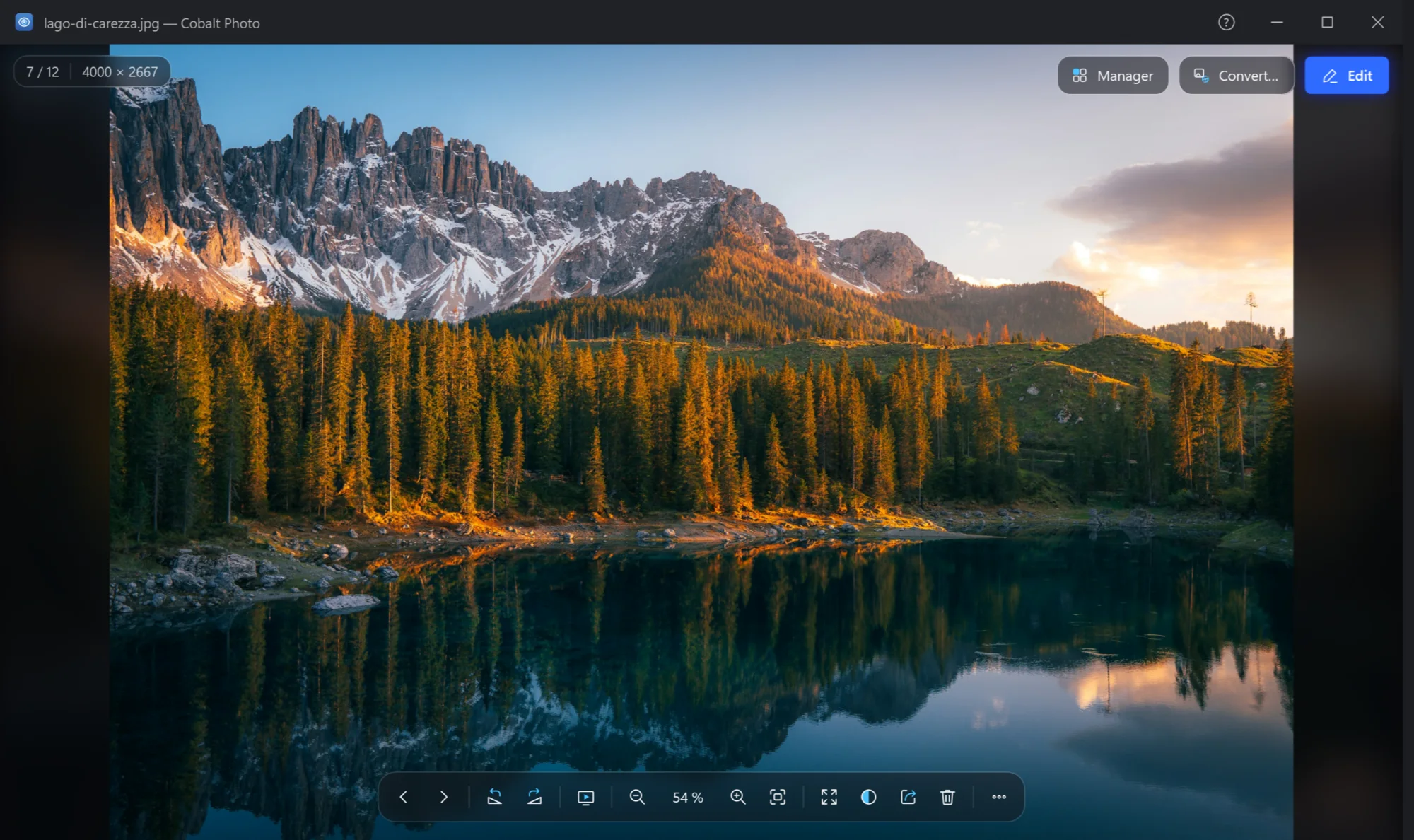The image size is (1414, 840).
Task: Start the slideshow
Action: point(585,797)
